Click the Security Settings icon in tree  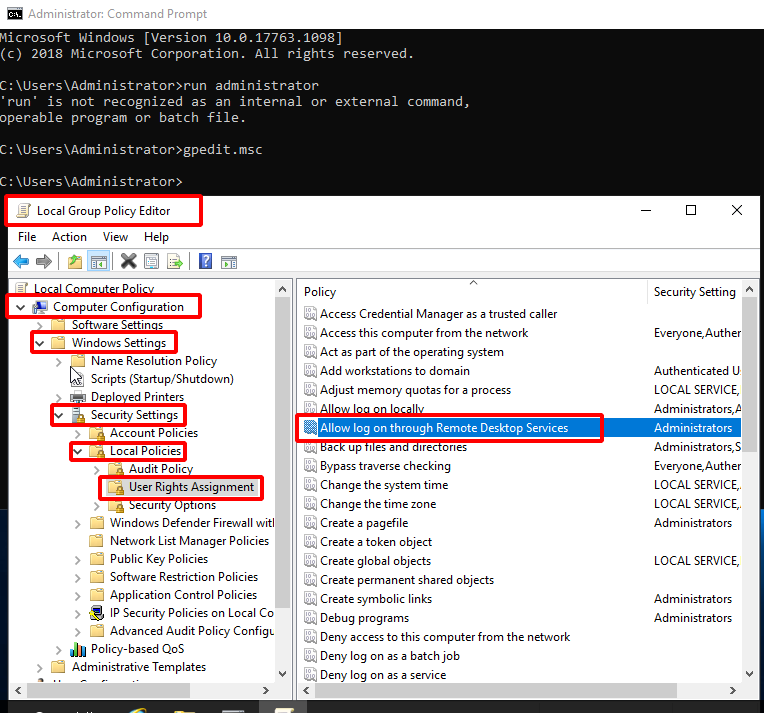(x=78, y=415)
